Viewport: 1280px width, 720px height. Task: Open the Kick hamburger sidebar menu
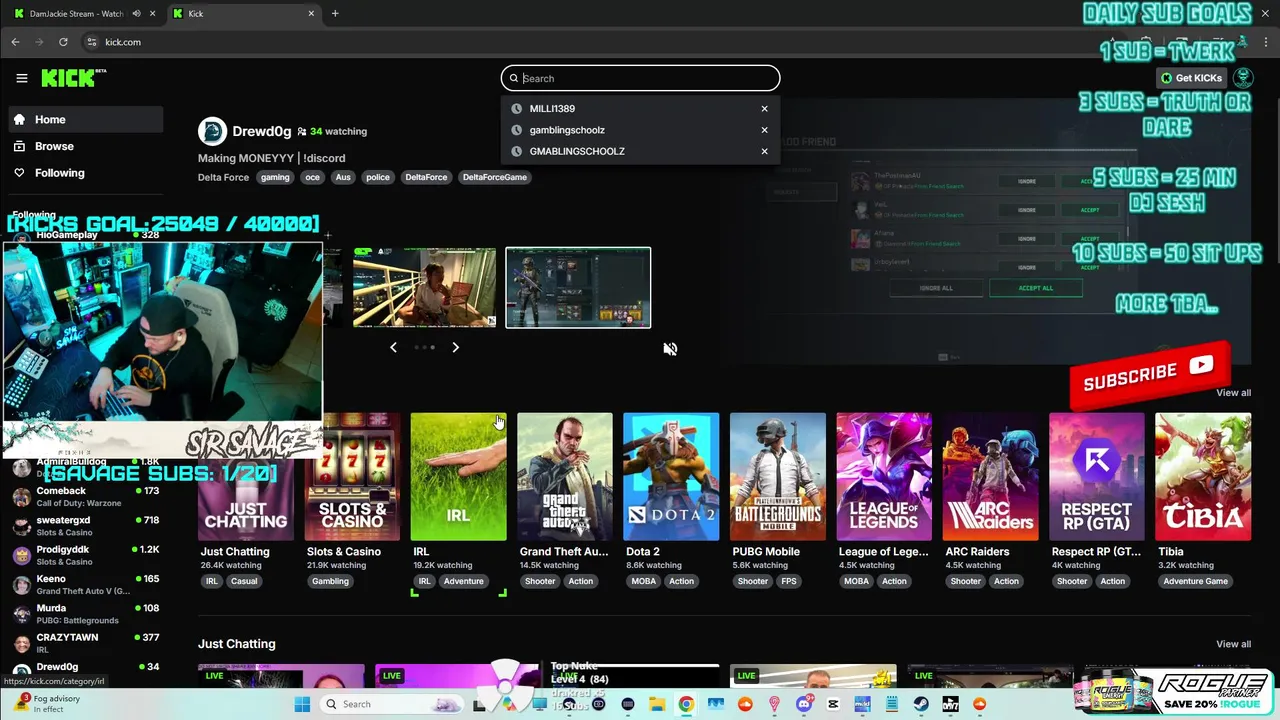pos(21,78)
